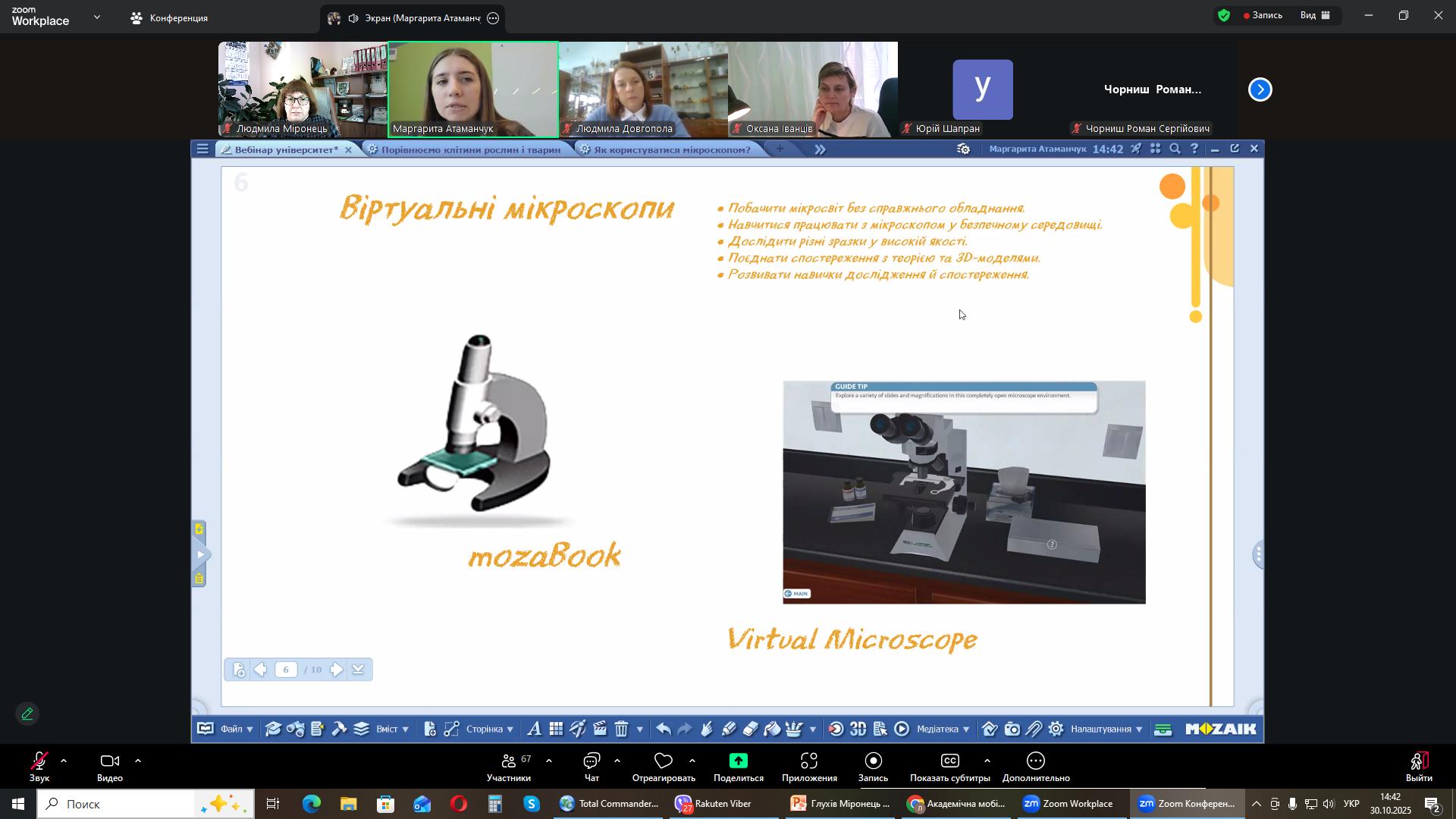Open tab Як користуватися мікроскопом?
Screen dimensions: 1456x819
point(672,149)
